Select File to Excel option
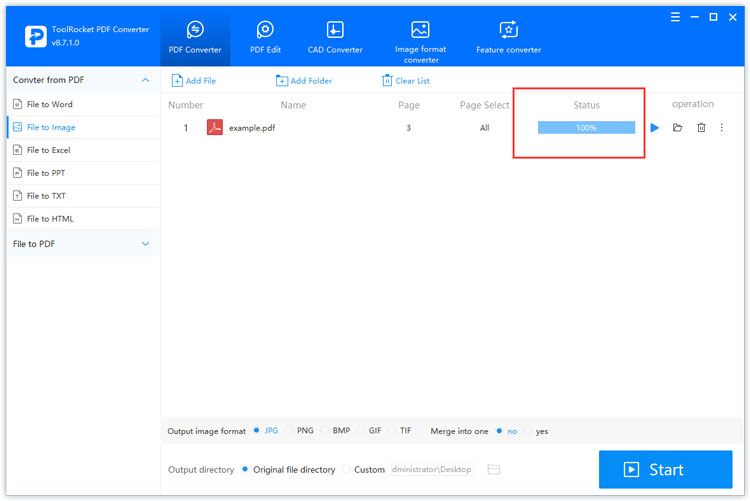Image resolution: width=750 pixels, height=501 pixels. click(x=84, y=150)
